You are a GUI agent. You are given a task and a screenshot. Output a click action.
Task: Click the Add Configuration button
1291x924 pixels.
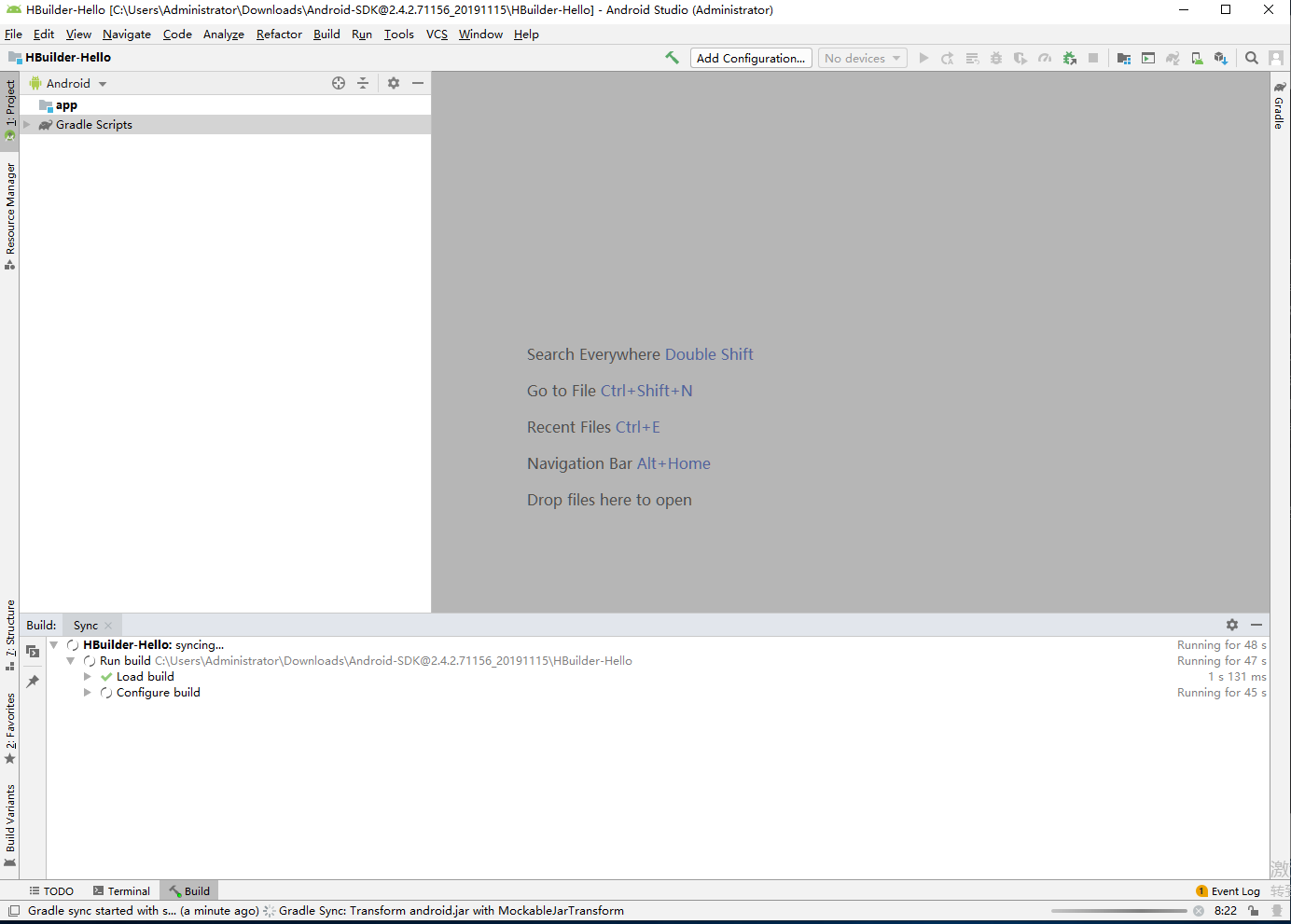coord(751,58)
